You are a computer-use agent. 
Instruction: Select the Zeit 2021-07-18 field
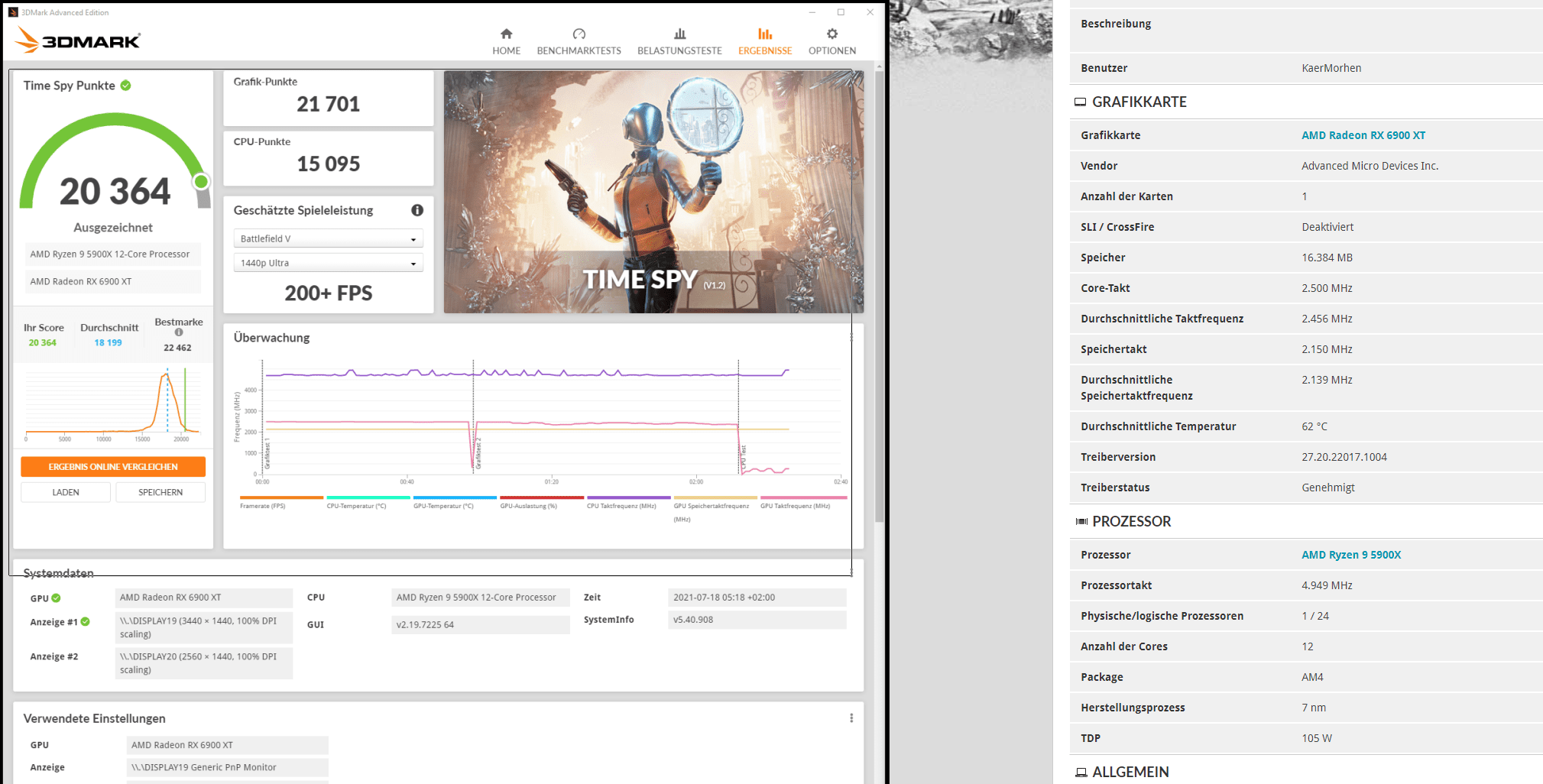pyautogui.click(x=757, y=598)
